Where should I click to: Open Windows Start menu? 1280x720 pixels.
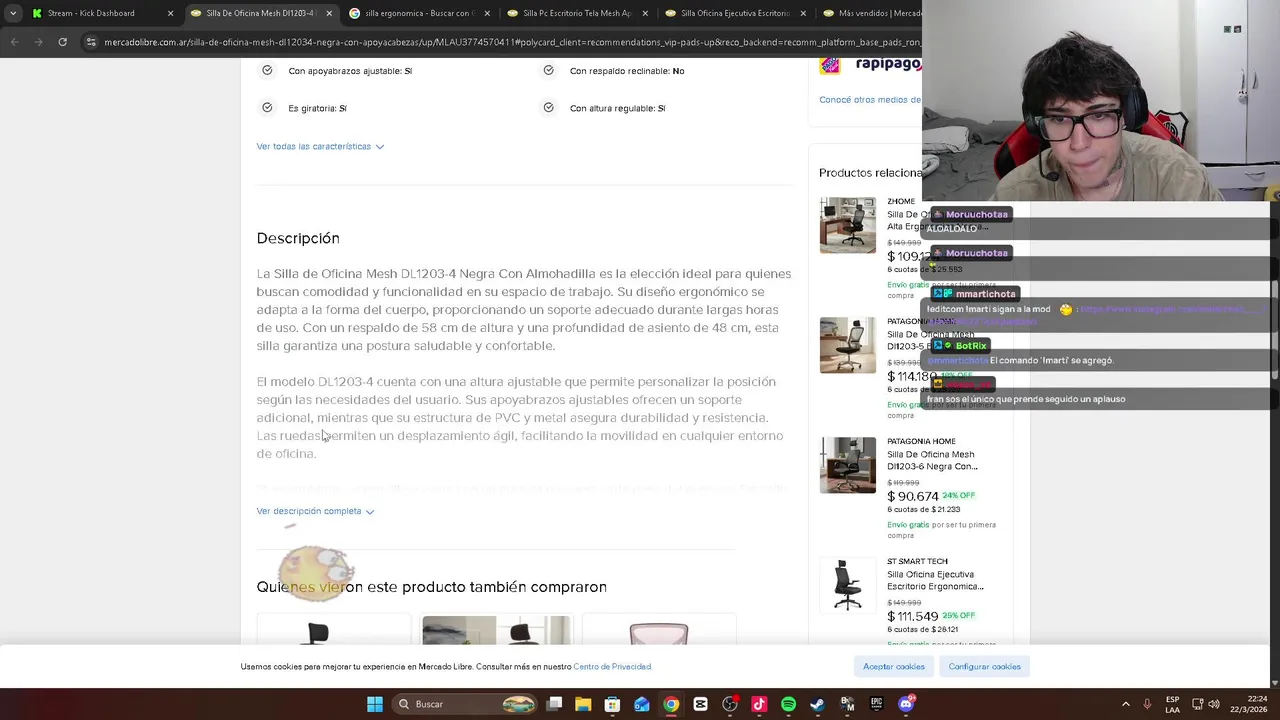375,704
